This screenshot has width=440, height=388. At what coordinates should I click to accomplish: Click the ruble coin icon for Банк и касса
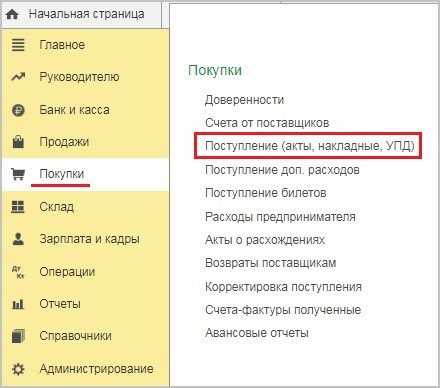click(18, 110)
